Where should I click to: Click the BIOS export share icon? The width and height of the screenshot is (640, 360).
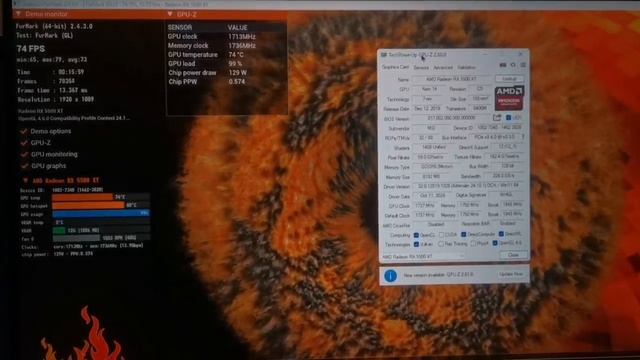tap(497, 118)
